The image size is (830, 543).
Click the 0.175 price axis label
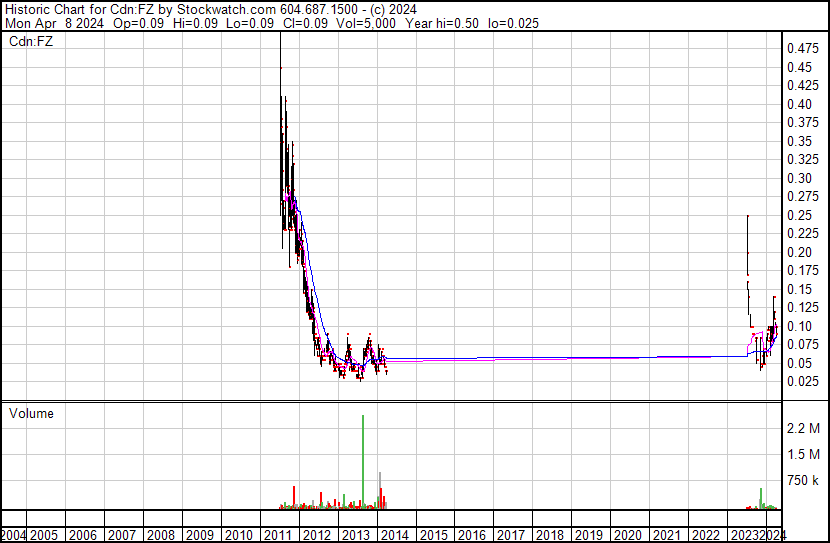[803, 270]
